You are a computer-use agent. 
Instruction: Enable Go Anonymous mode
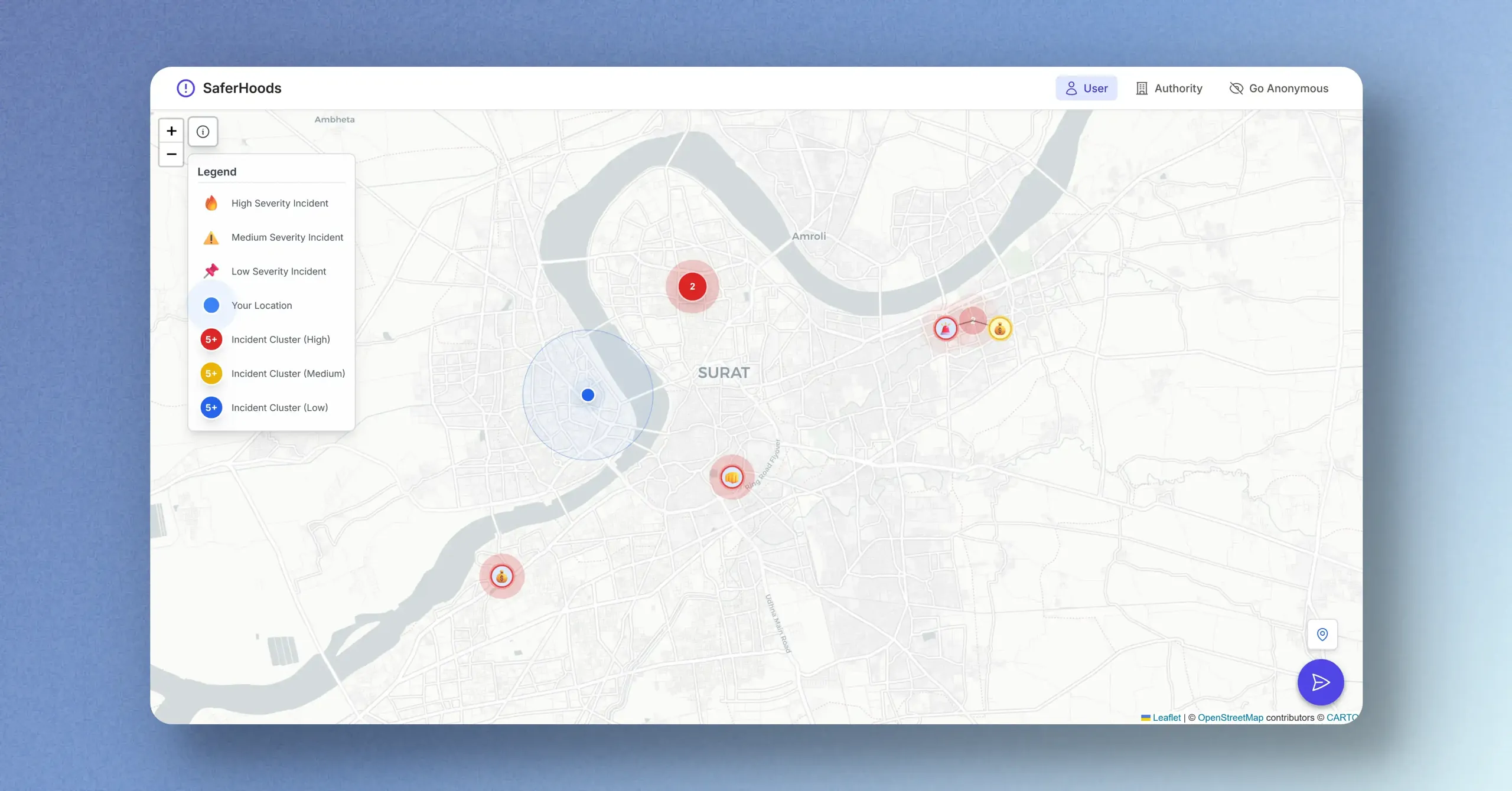(1279, 89)
